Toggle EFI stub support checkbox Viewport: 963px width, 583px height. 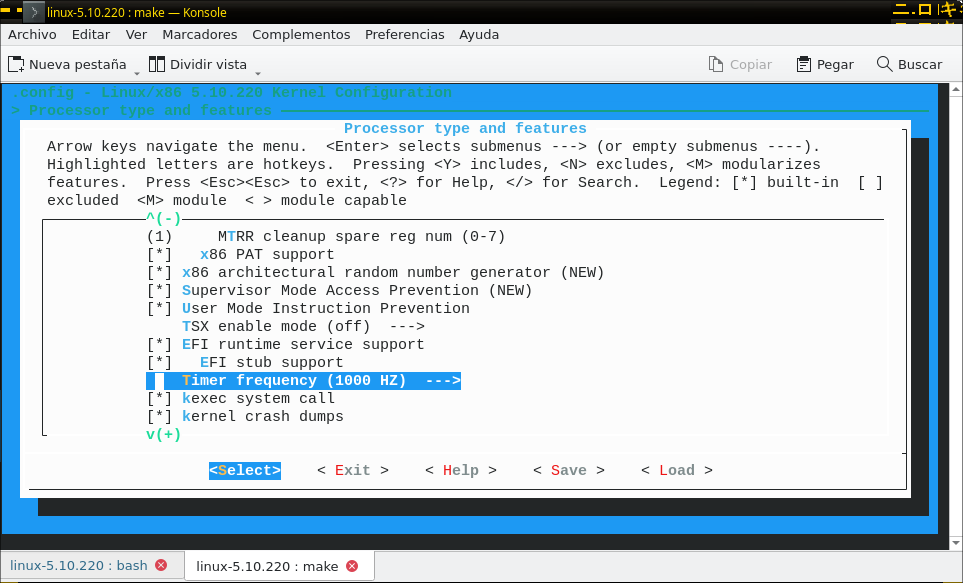click(159, 362)
